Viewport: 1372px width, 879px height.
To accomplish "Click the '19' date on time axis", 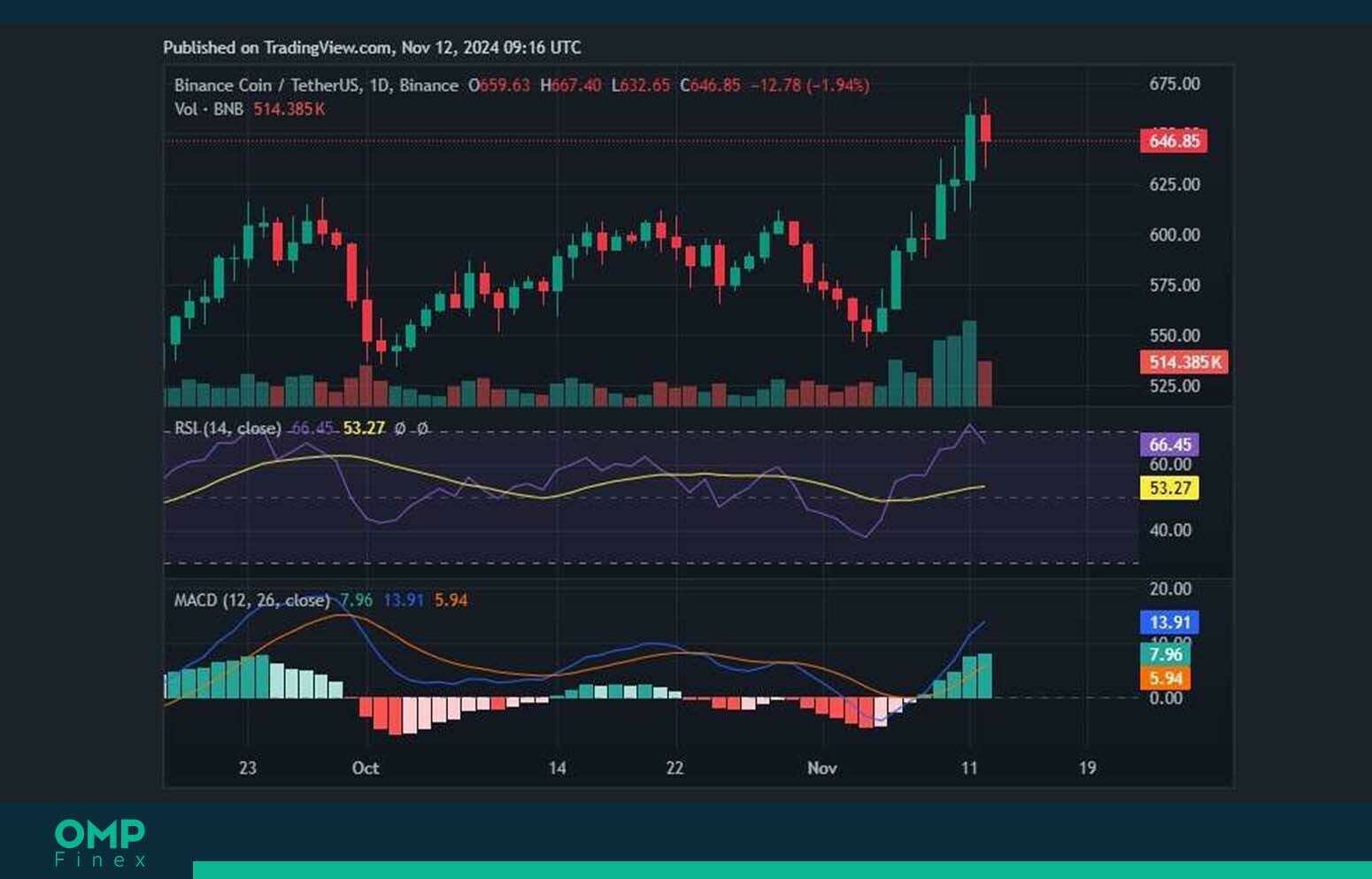I will click(1087, 768).
